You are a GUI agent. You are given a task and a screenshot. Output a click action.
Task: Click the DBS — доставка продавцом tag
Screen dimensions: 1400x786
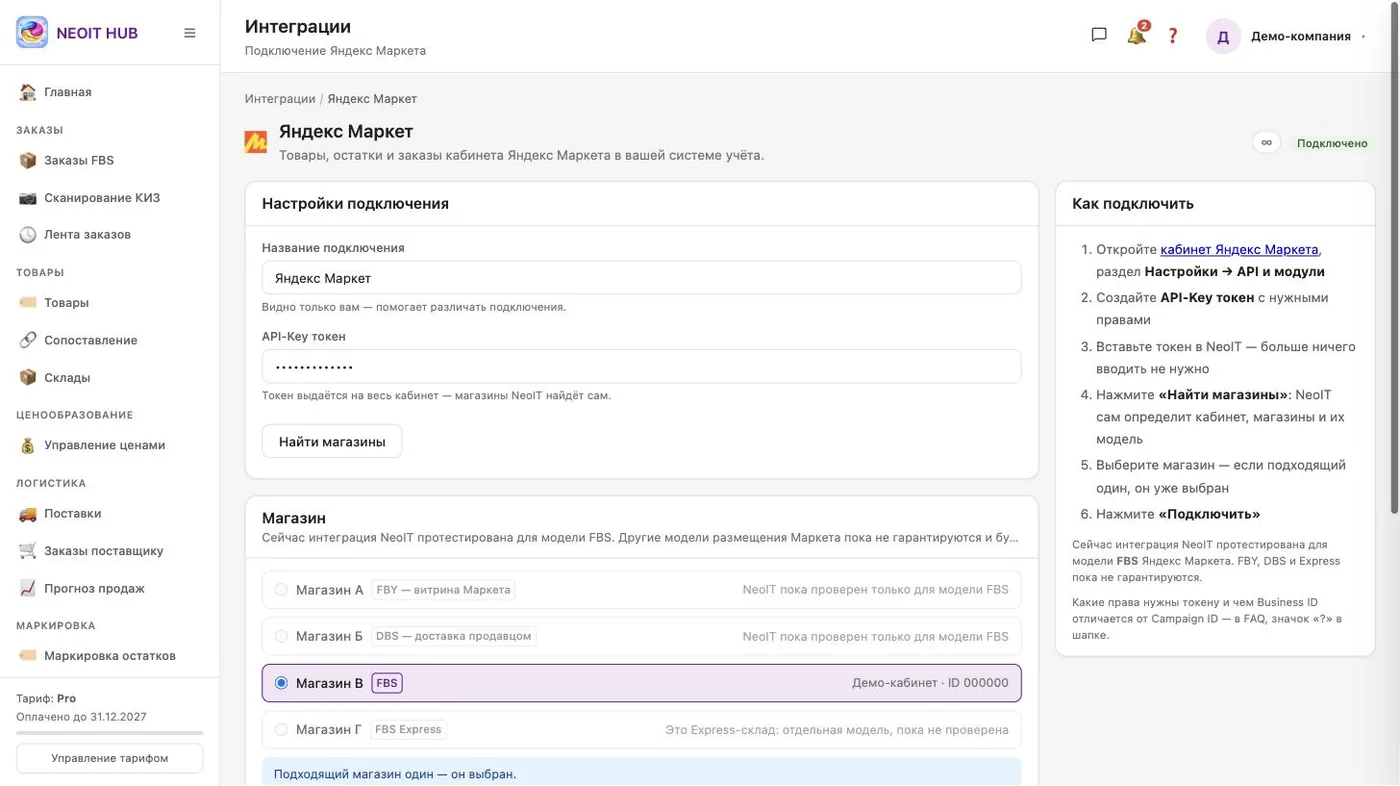coord(454,636)
